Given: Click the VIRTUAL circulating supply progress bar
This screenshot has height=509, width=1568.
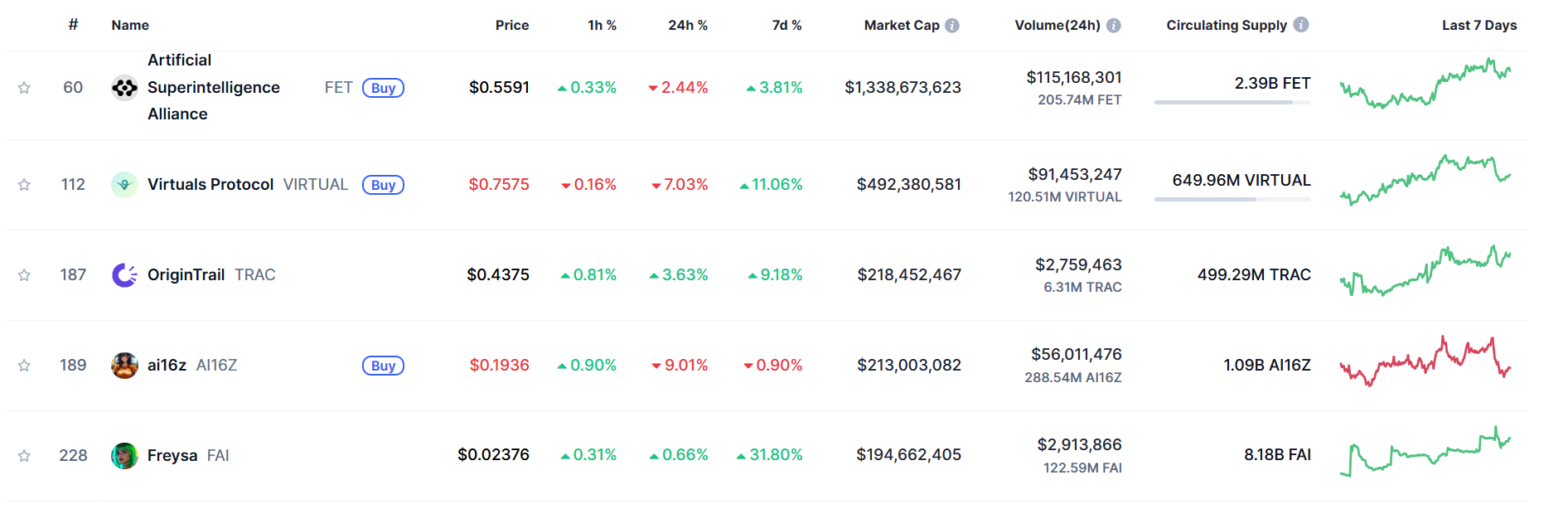Looking at the screenshot, I should (x=1232, y=199).
